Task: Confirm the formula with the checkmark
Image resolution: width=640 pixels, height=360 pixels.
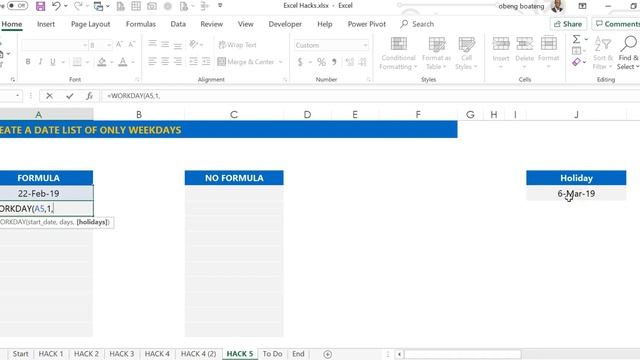Action: click(x=70, y=96)
